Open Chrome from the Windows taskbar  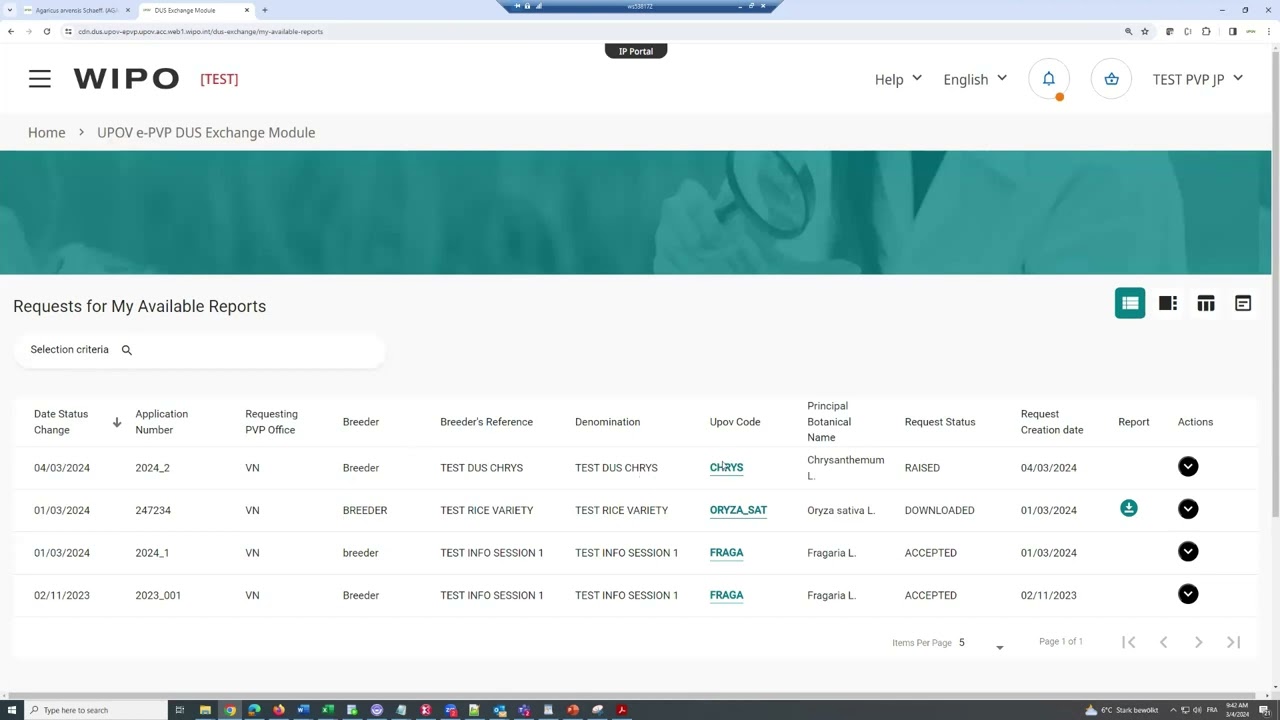tap(230, 710)
